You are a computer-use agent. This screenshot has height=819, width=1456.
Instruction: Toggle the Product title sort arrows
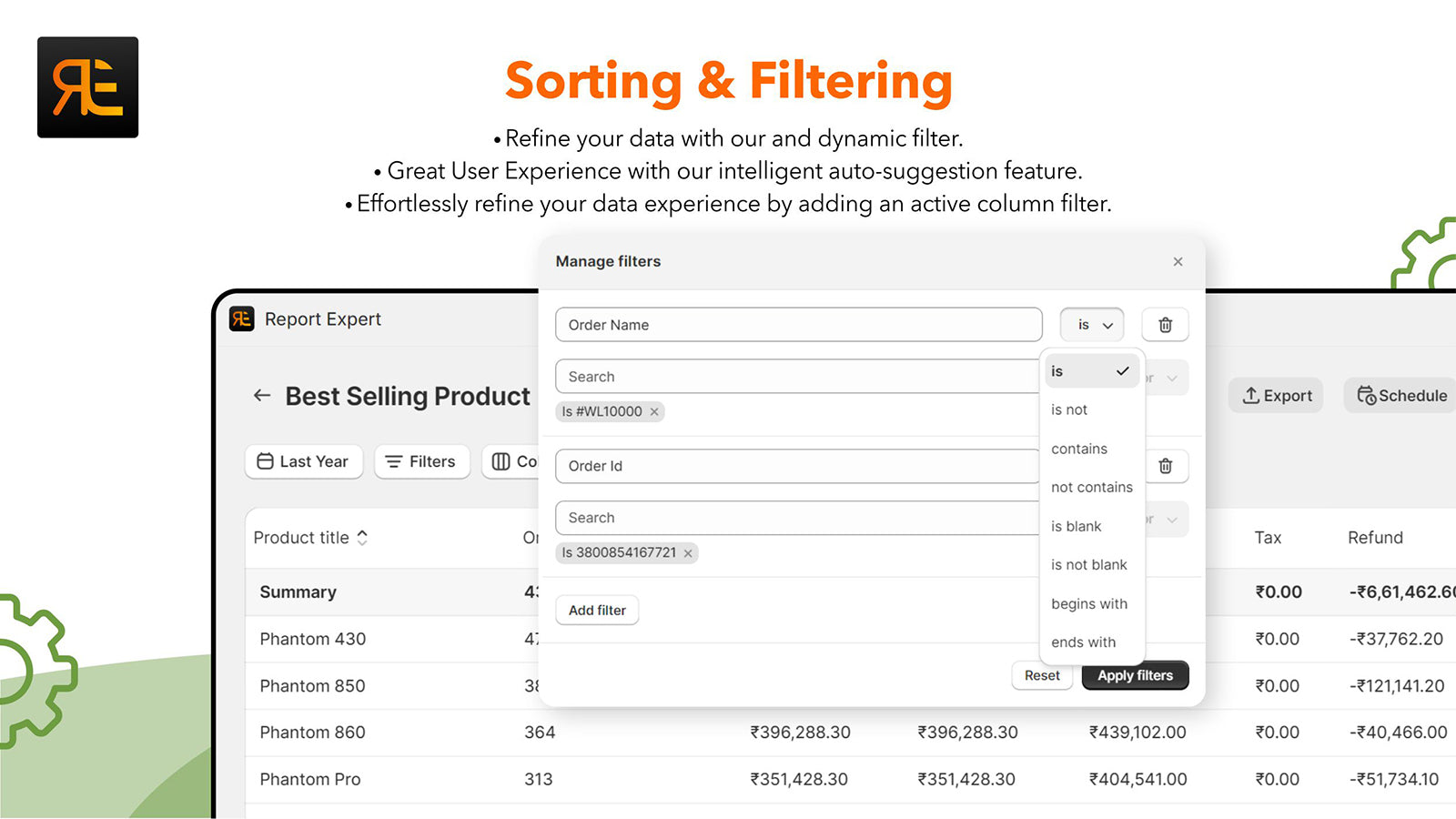click(362, 538)
